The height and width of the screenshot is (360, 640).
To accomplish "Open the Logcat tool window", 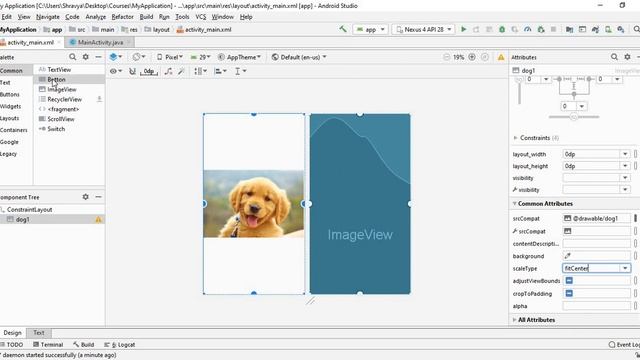I will pyautogui.click(x=119, y=344).
